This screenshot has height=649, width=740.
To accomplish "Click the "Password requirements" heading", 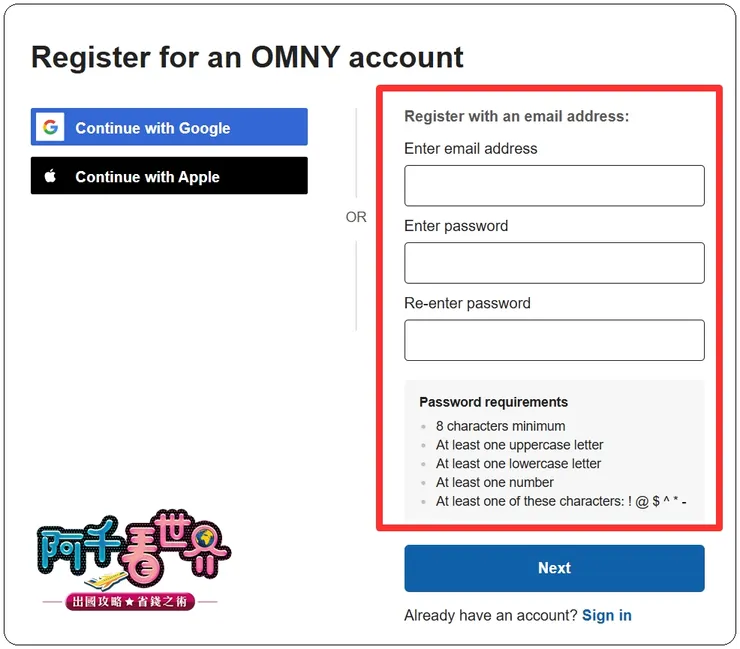I will click(x=493, y=402).
